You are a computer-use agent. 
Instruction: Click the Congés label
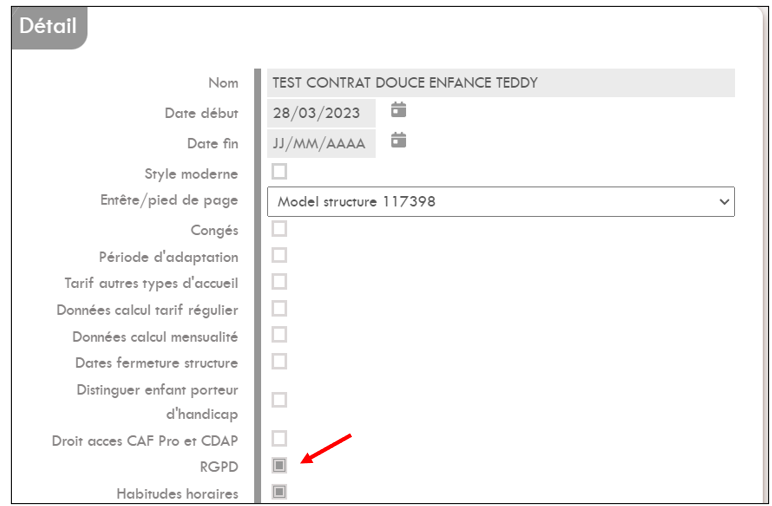pyautogui.click(x=214, y=231)
